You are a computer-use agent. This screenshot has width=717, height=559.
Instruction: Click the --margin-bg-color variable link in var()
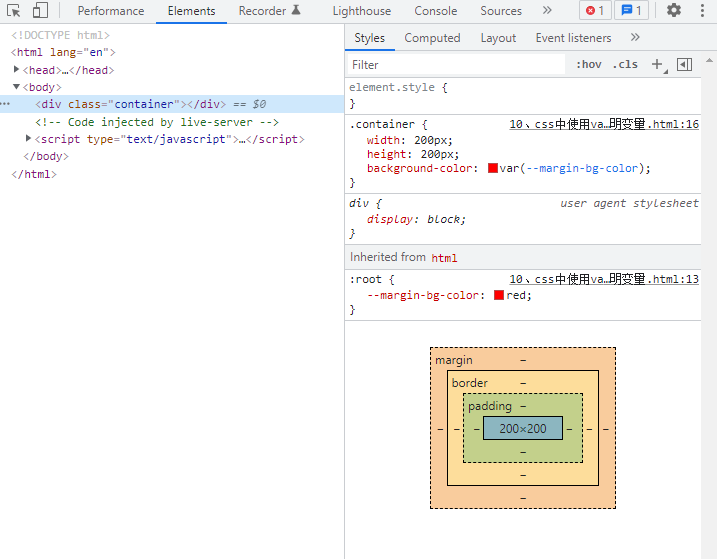click(x=582, y=168)
